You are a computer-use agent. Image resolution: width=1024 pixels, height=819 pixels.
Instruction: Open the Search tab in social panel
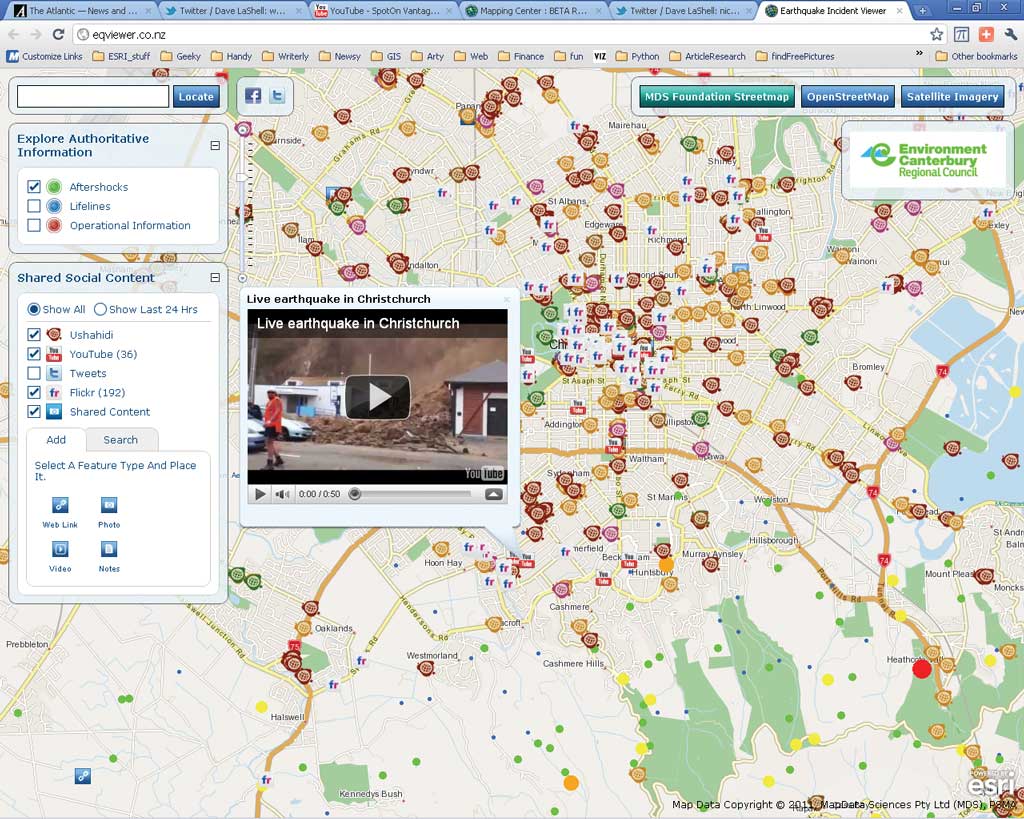click(x=121, y=440)
